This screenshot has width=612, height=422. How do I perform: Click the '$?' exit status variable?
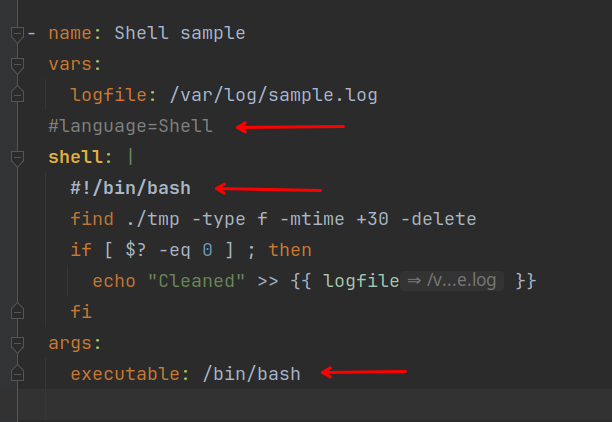click(136, 250)
